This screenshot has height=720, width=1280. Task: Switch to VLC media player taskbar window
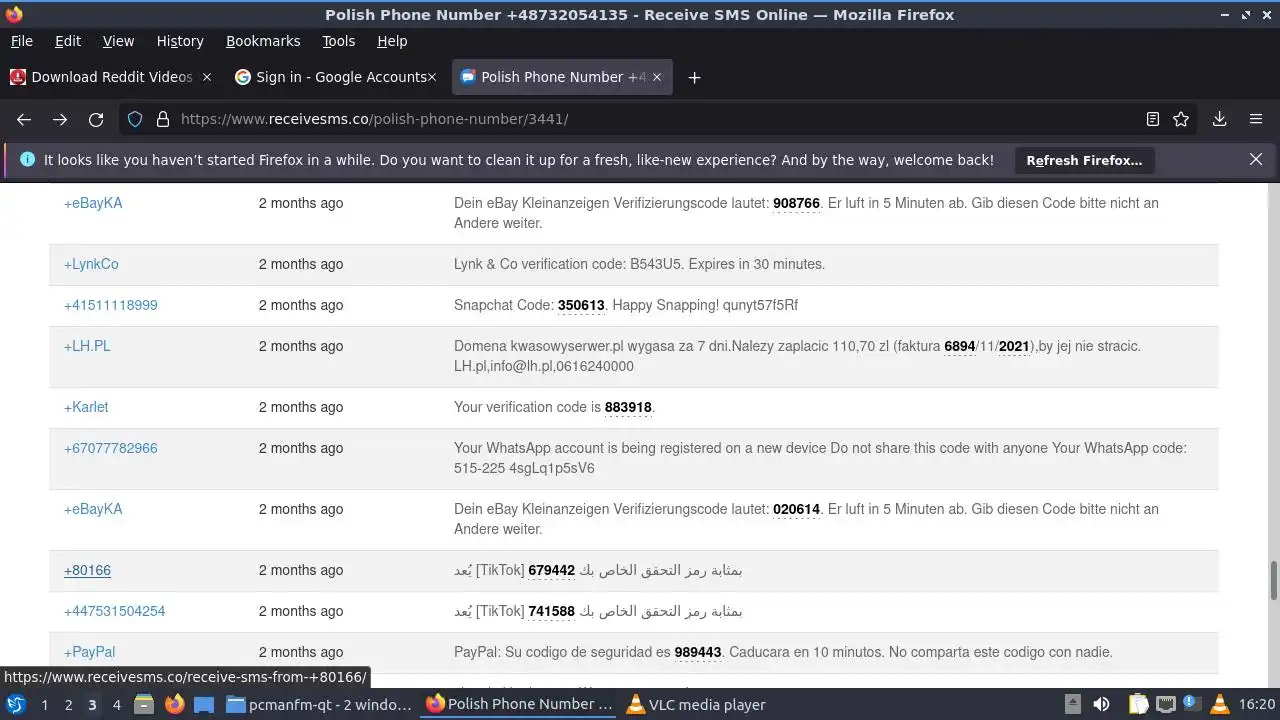click(x=696, y=704)
